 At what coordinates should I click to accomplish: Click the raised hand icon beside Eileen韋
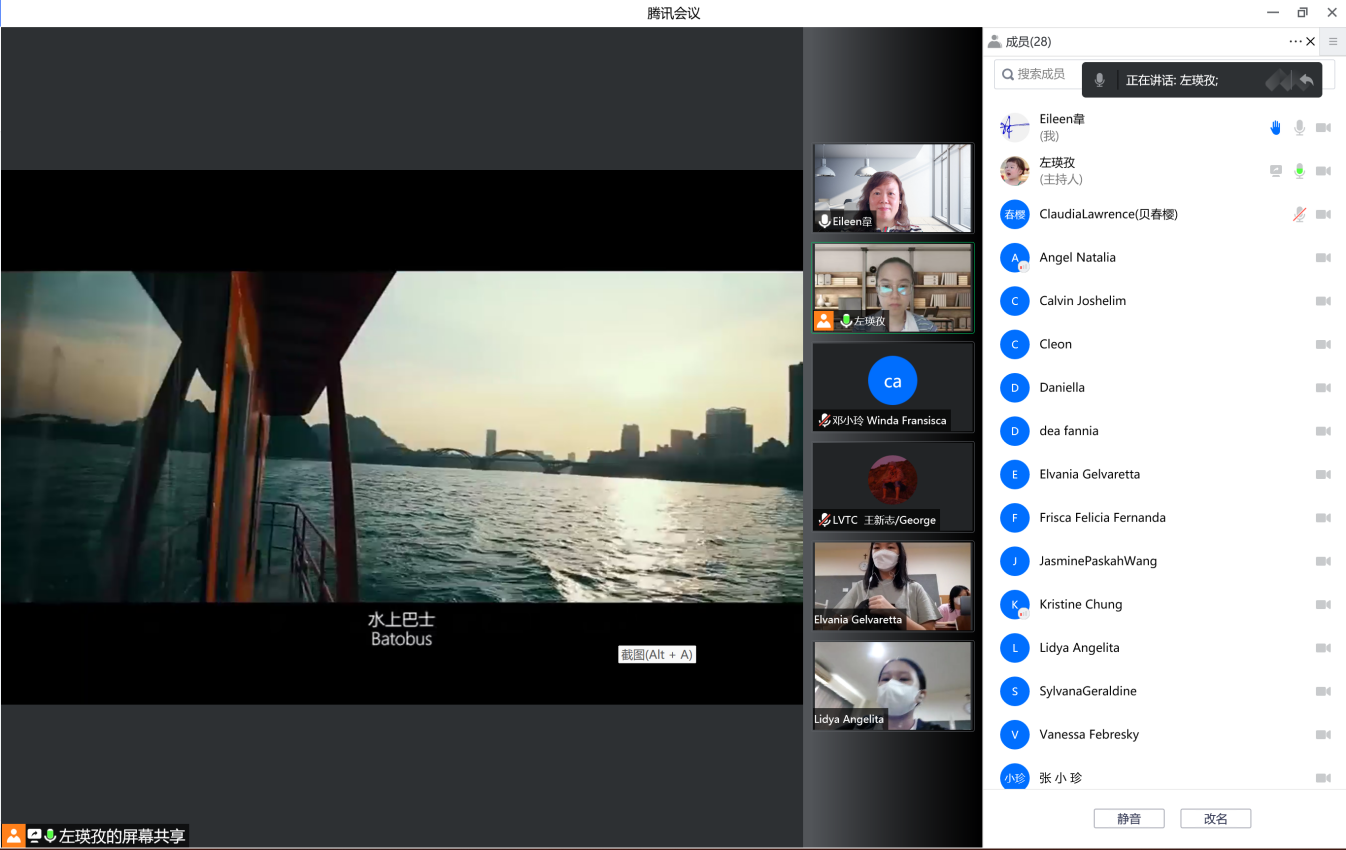pos(1275,128)
